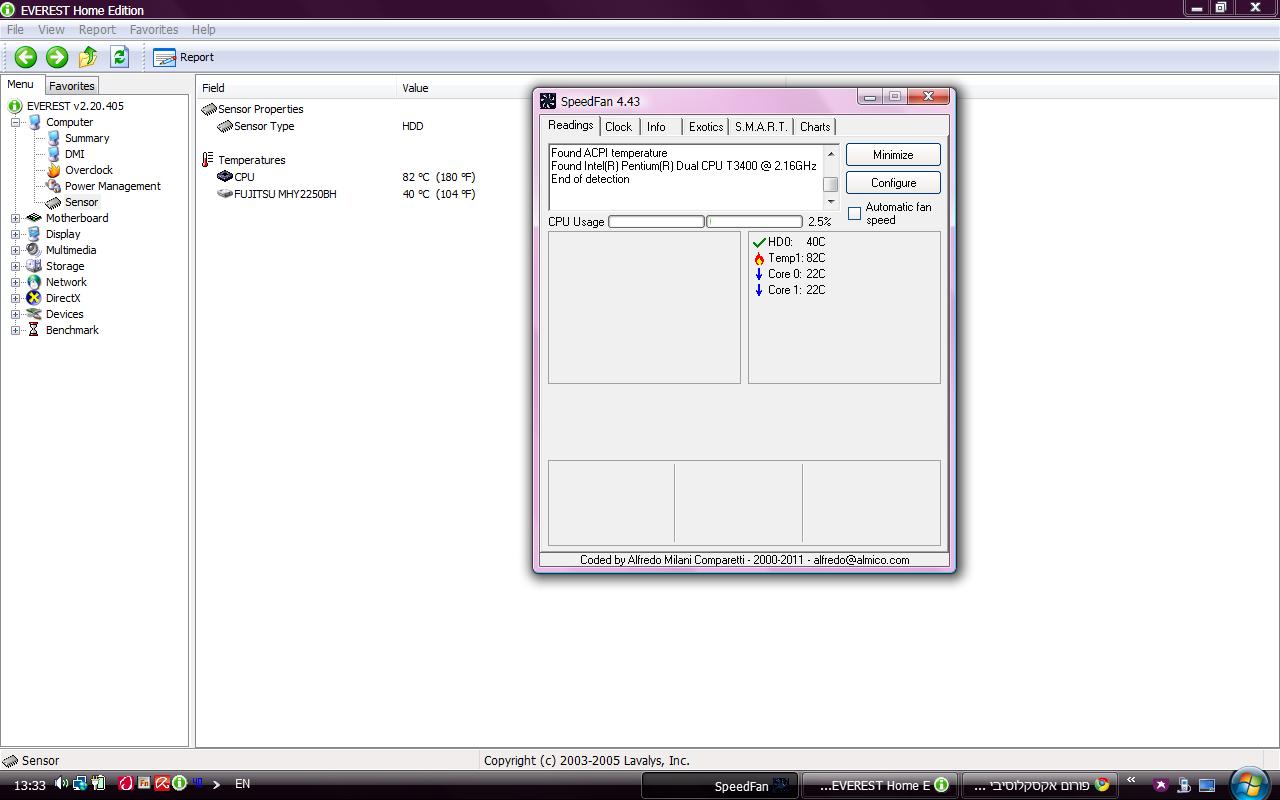Expand the Network tree node
1280x800 pixels.
[x=16, y=282]
